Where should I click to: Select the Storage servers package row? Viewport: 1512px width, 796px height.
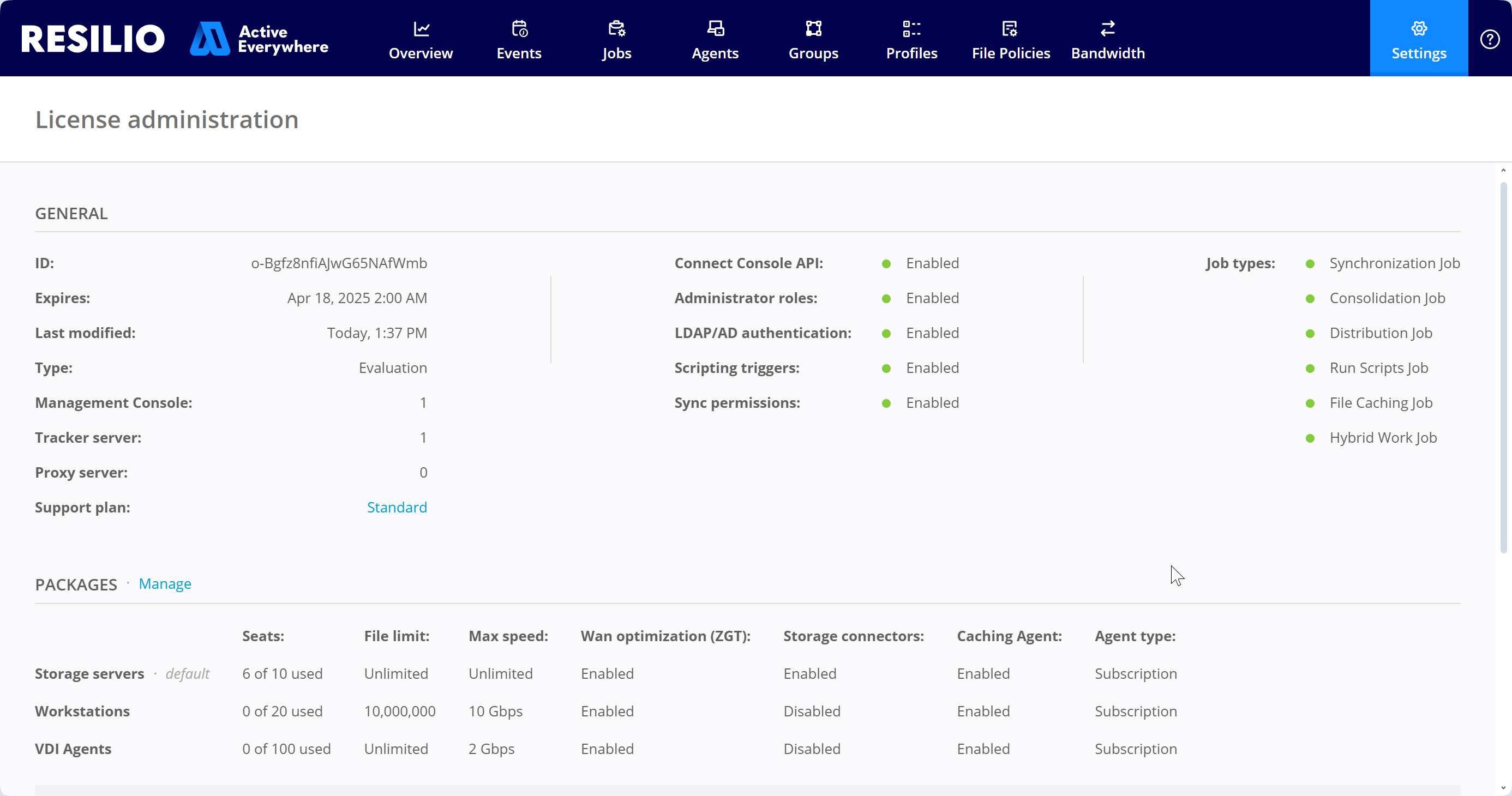coord(89,673)
